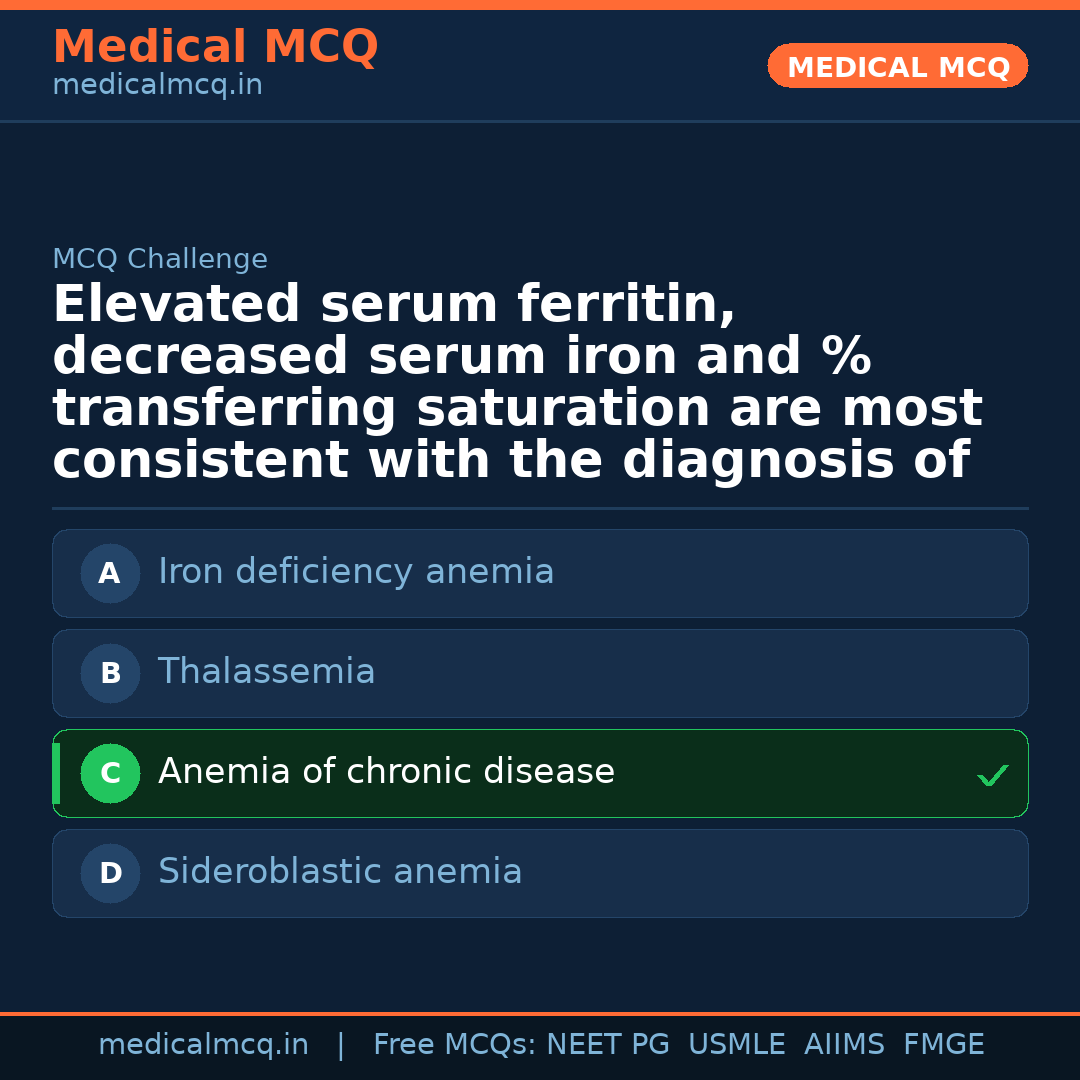The height and width of the screenshot is (1080, 1080).
Task: Click the serum ferritin question text
Action: (x=517, y=383)
